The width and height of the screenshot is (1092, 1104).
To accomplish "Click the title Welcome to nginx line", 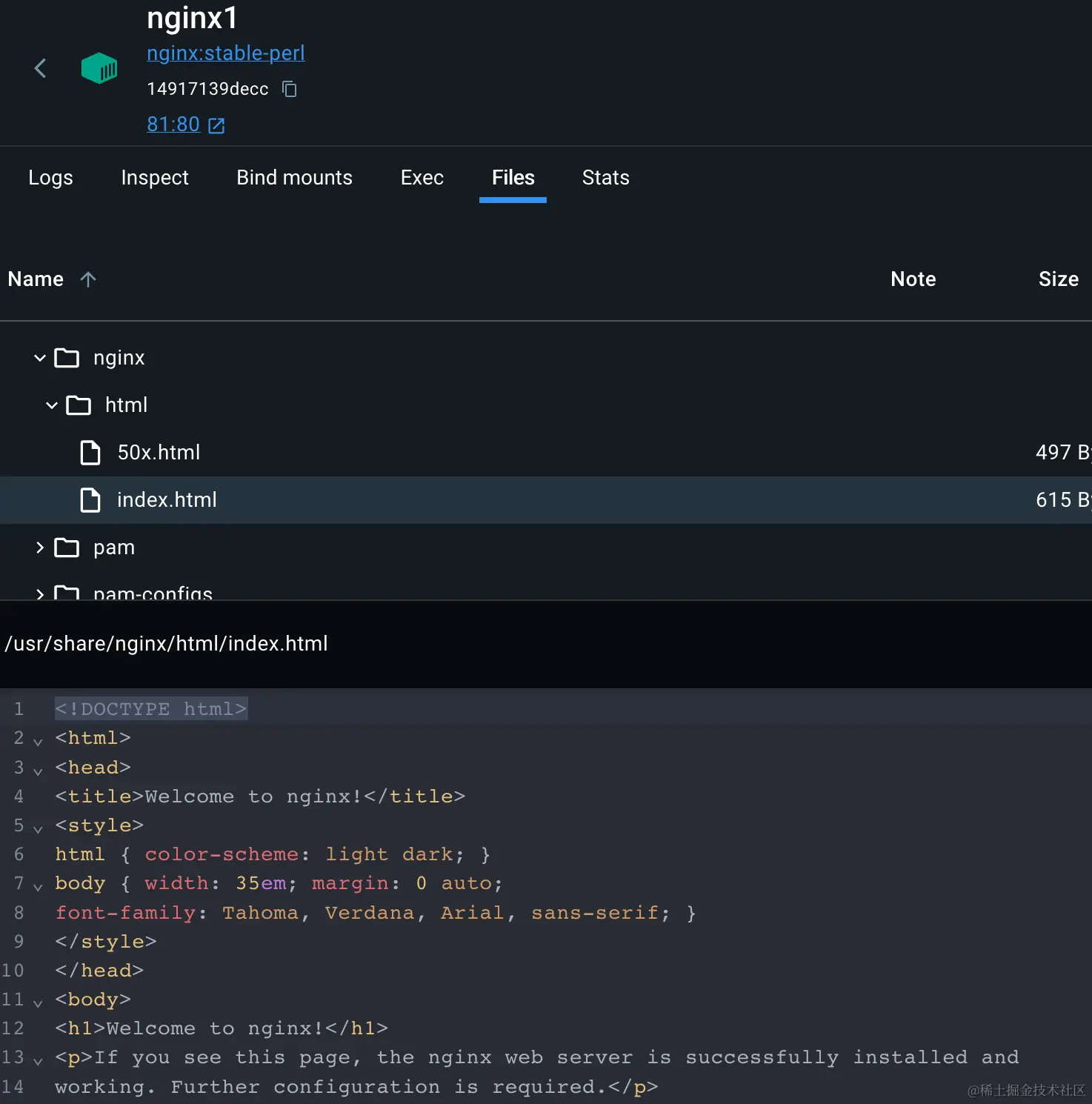I will coord(260,797).
